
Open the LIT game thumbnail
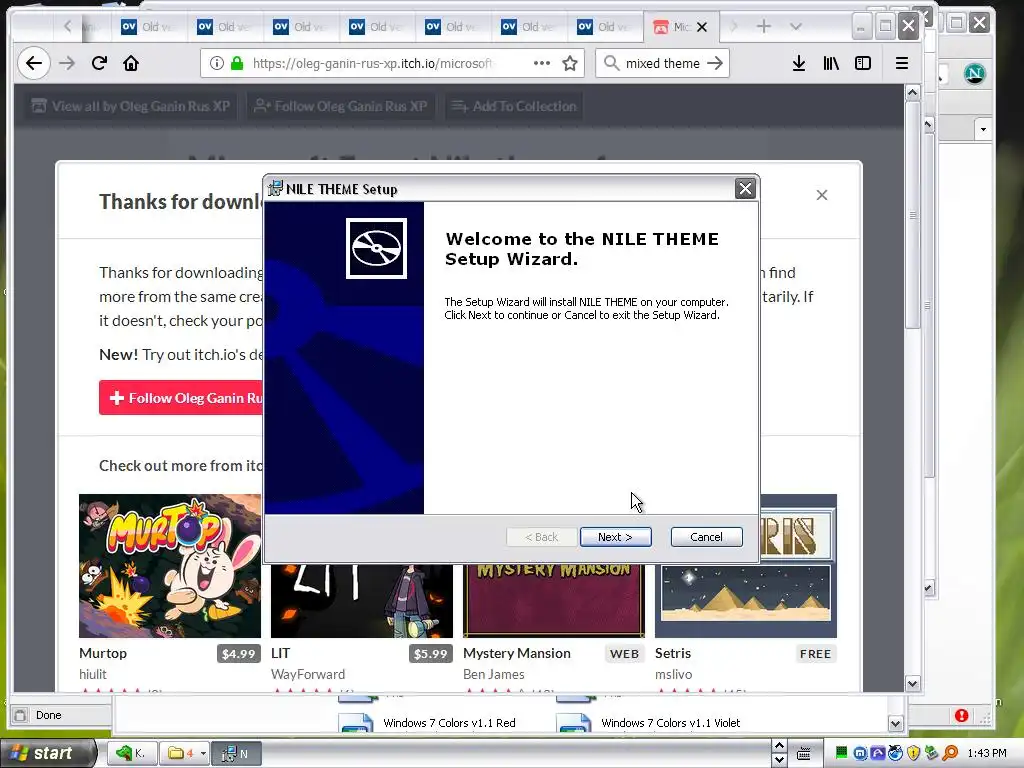click(x=362, y=600)
